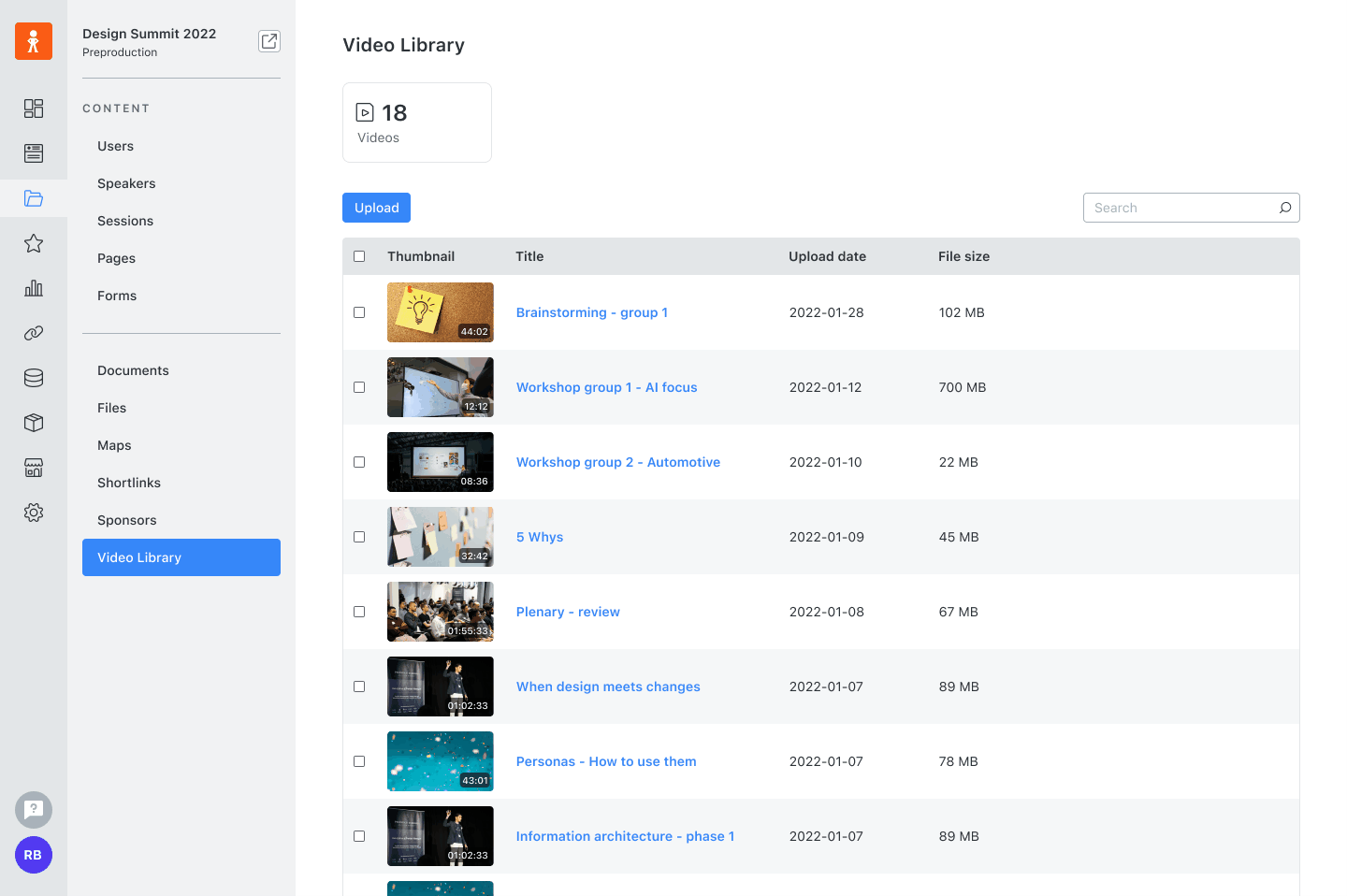Check the Workshop group 1 - AI focus checkbox
Viewport: 1347px width, 896px height.
click(359, 387)
